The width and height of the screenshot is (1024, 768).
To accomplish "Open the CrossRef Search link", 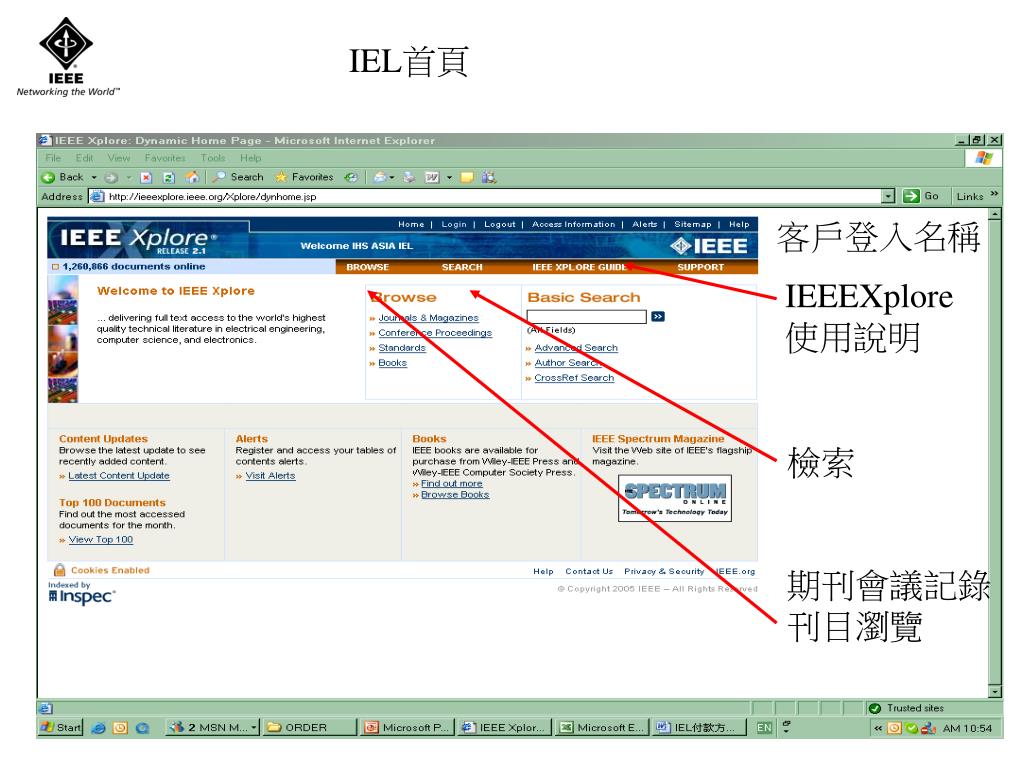I will pyautogui.click(x=574, y=377).
